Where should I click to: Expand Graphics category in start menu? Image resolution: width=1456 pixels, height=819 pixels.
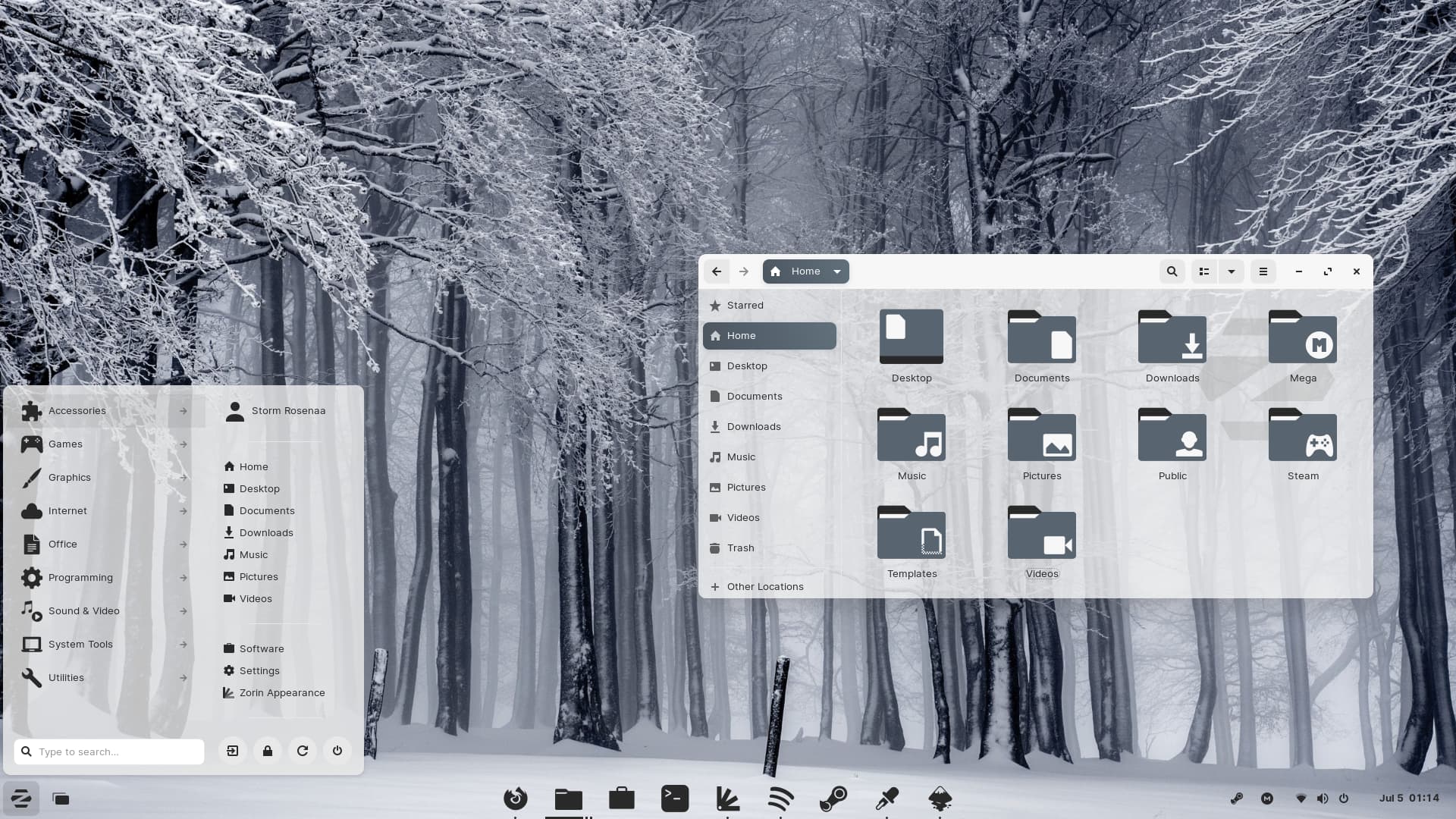pyautogui.click(x=105, y=477)
